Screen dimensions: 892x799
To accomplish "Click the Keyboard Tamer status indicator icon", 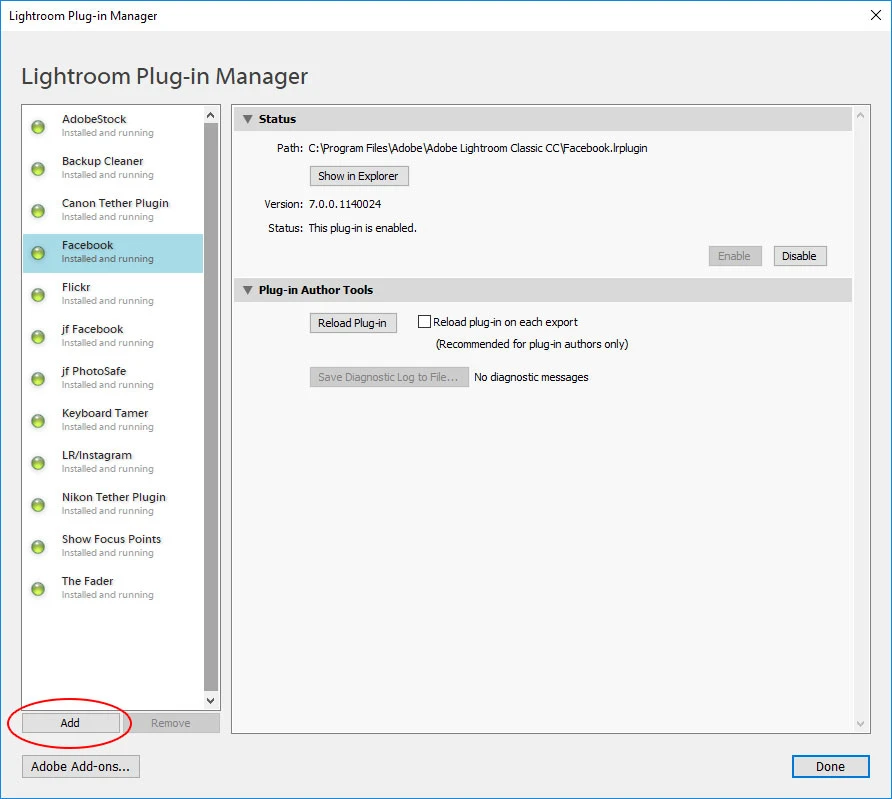I will 38,421.
